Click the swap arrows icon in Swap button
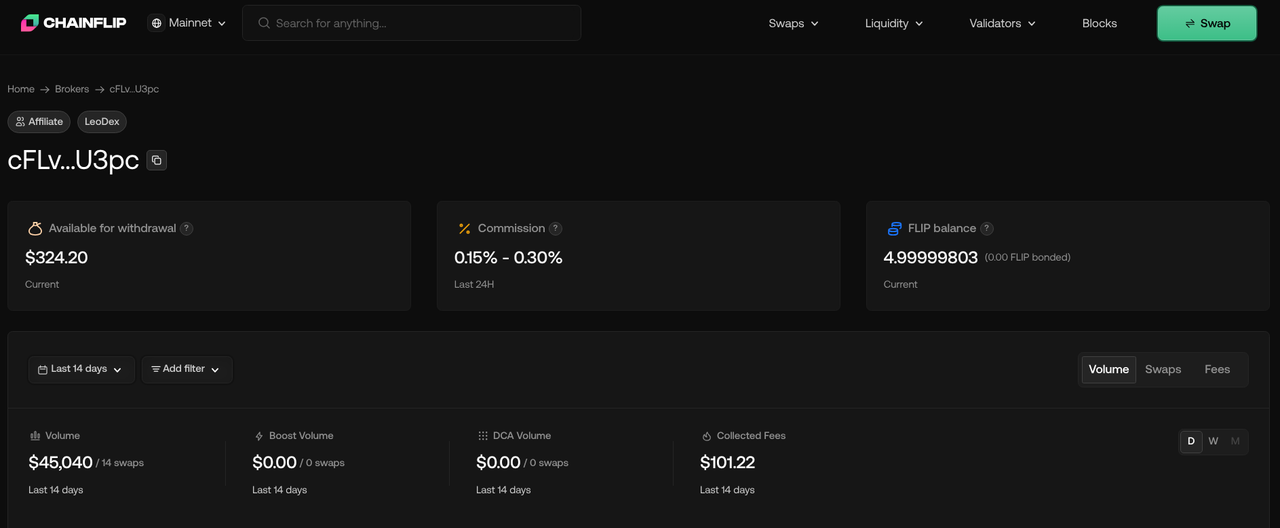 [1189, 23]
